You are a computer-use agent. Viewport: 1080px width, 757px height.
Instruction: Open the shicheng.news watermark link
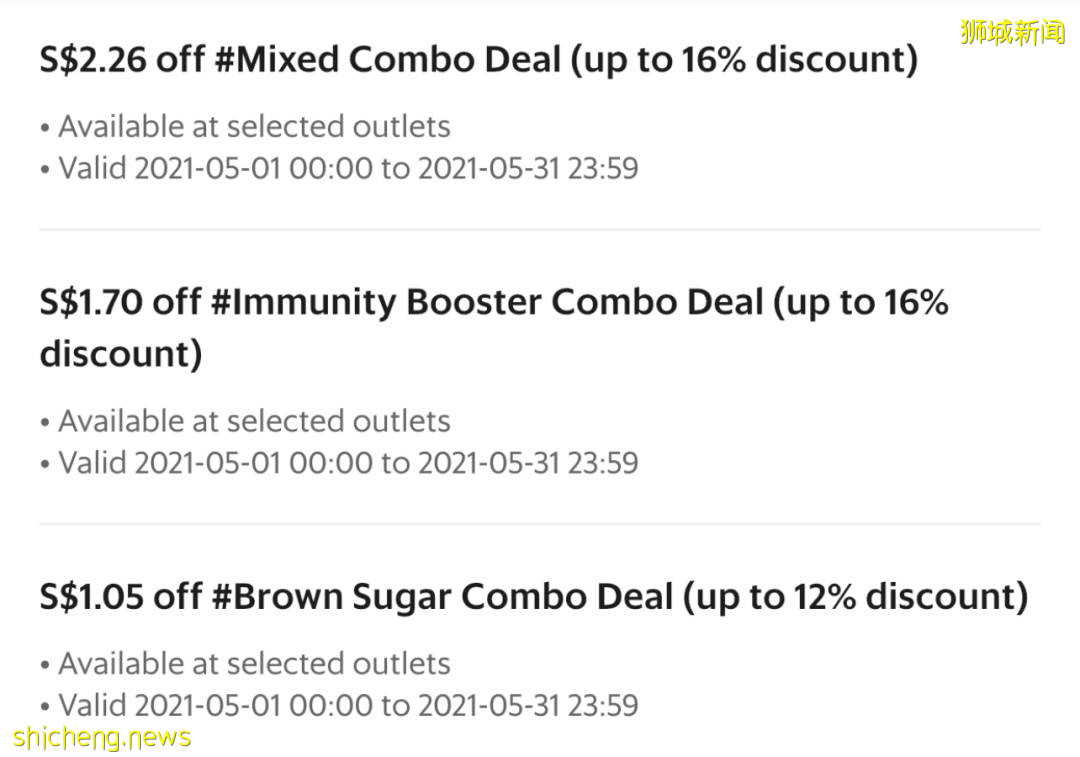(101, 738)
